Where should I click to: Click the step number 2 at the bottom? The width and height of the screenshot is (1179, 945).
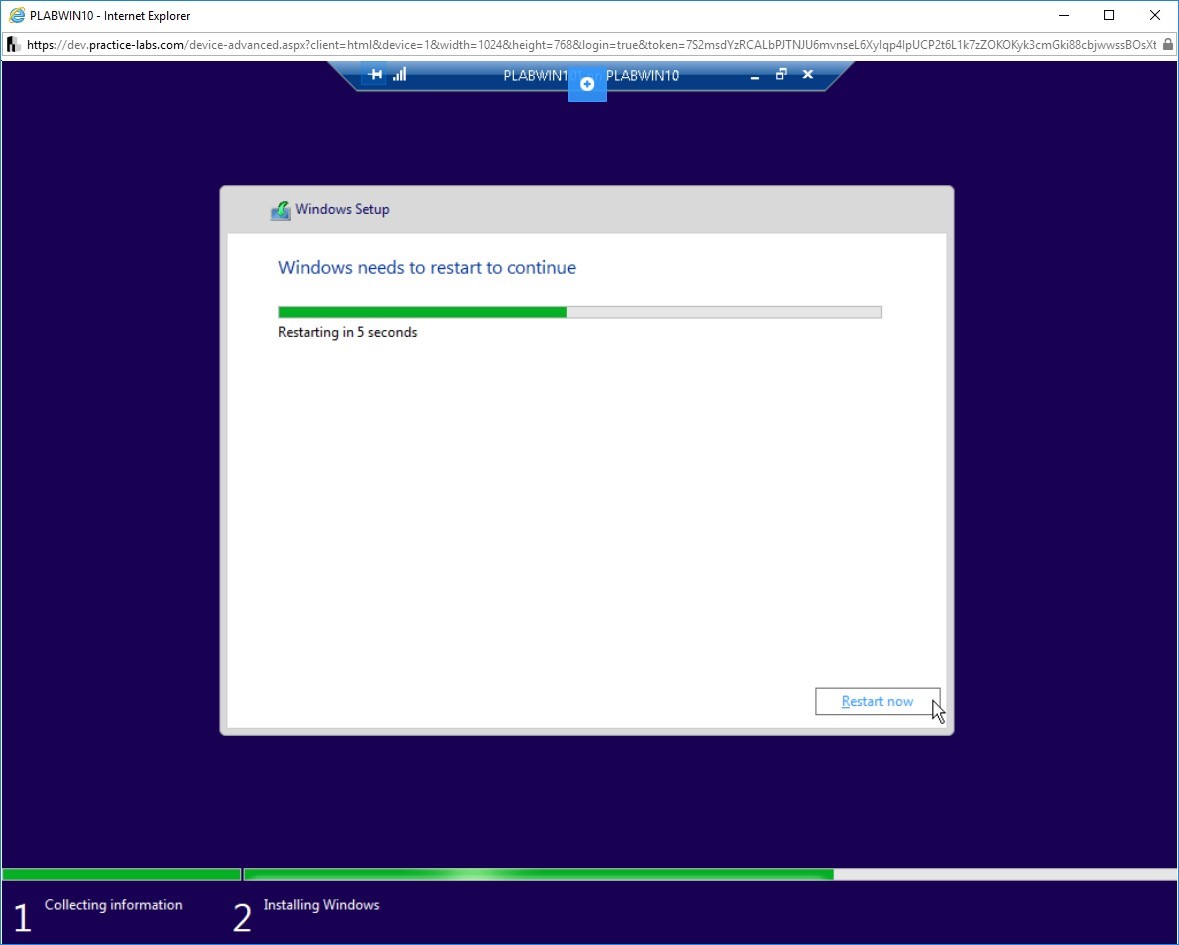point(242,918)
